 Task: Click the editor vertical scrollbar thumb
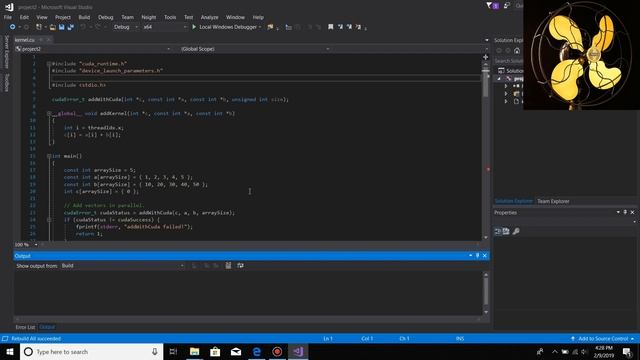tap(485, 84)
